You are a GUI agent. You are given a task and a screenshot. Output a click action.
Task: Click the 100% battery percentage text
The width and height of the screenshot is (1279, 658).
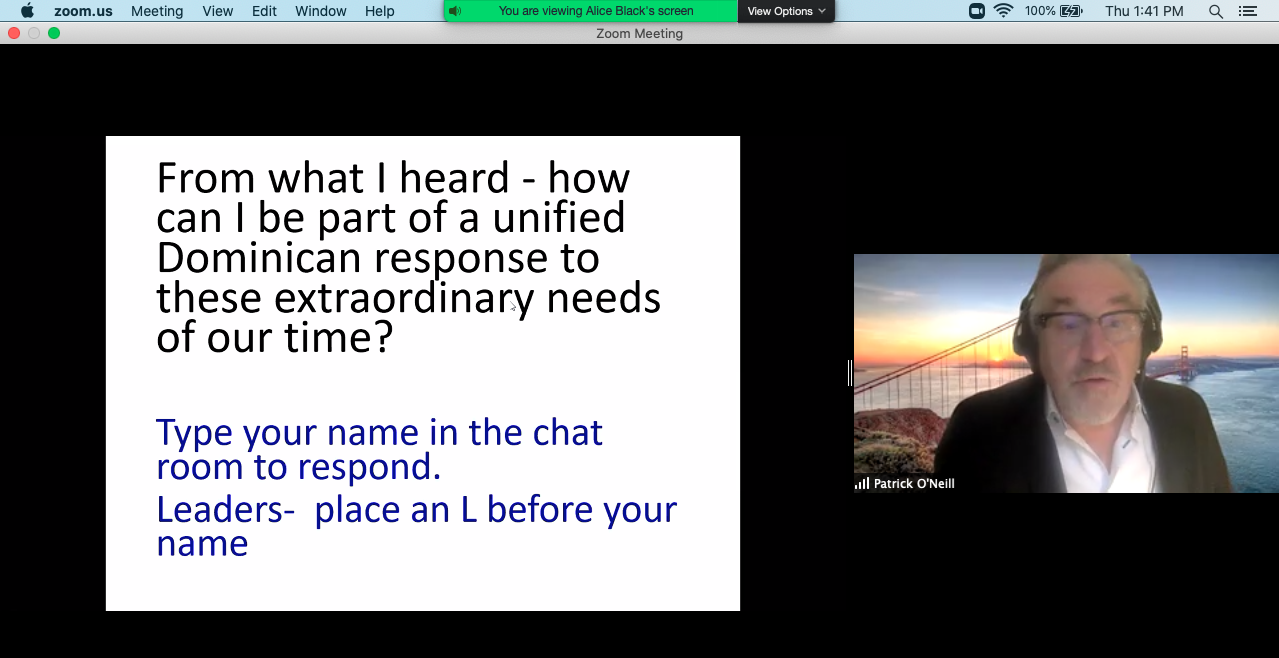(1040, 11)
